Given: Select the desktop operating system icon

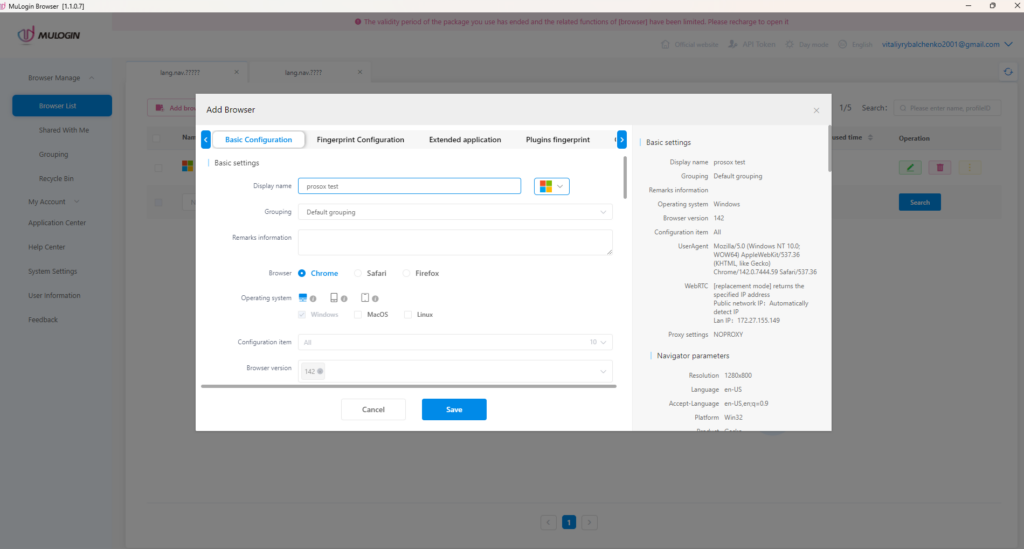Looking at the screenshot, I should tap(303, 297).
